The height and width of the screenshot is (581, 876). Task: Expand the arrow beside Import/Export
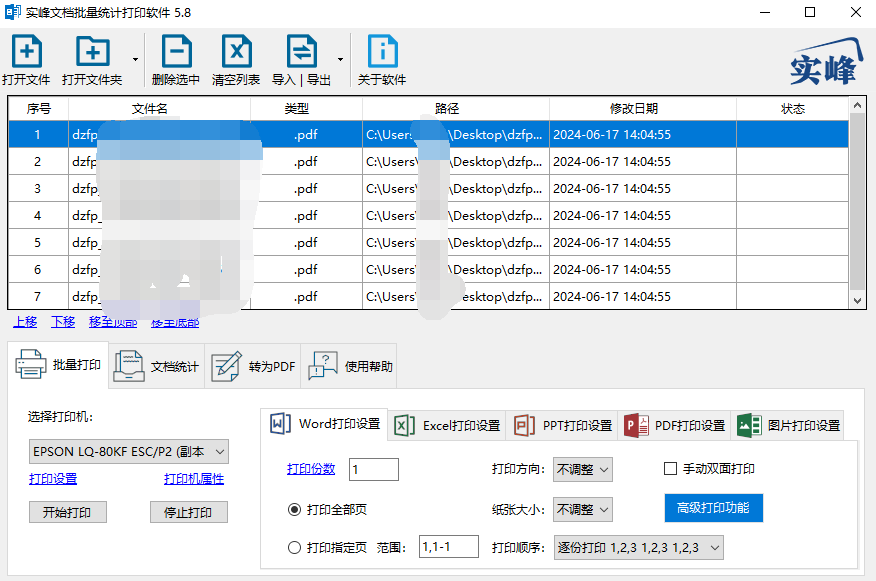pyautogui.click(x=340, y=59)
